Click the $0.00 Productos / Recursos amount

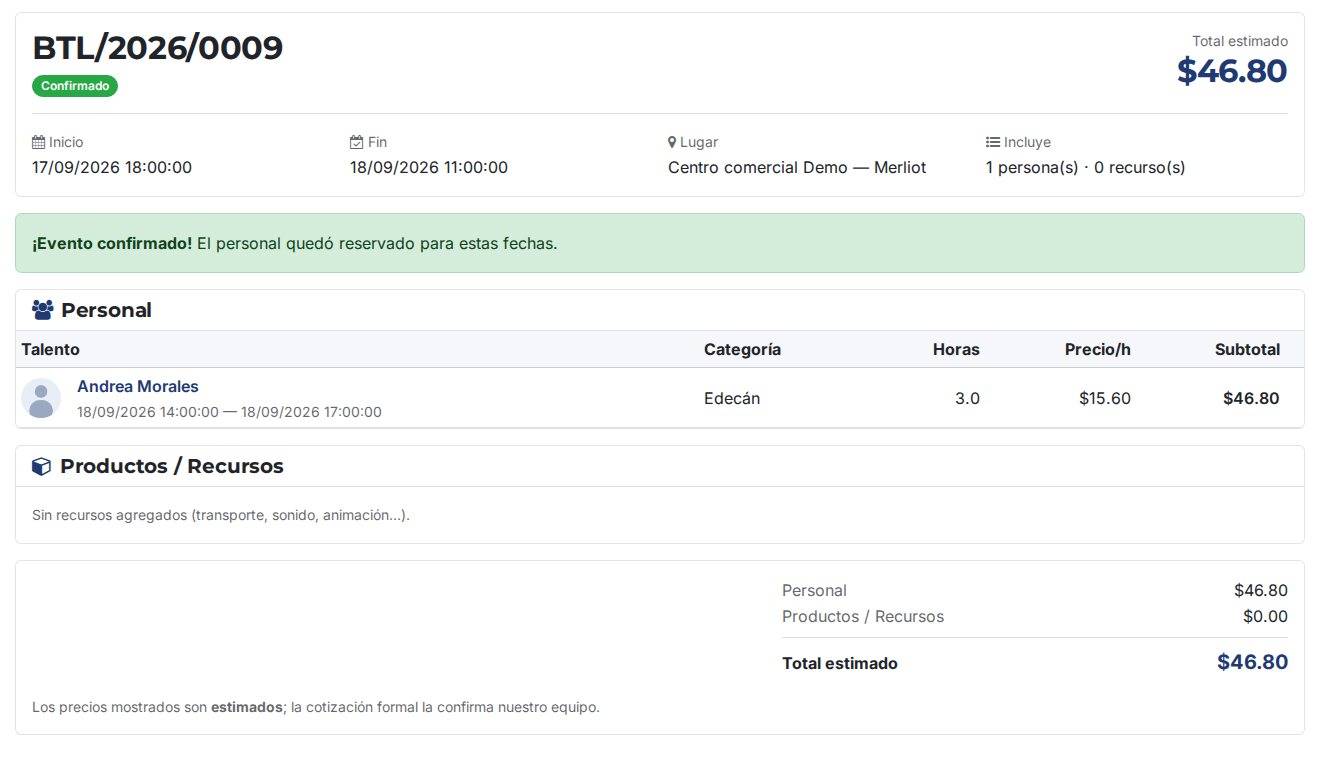1265,616
